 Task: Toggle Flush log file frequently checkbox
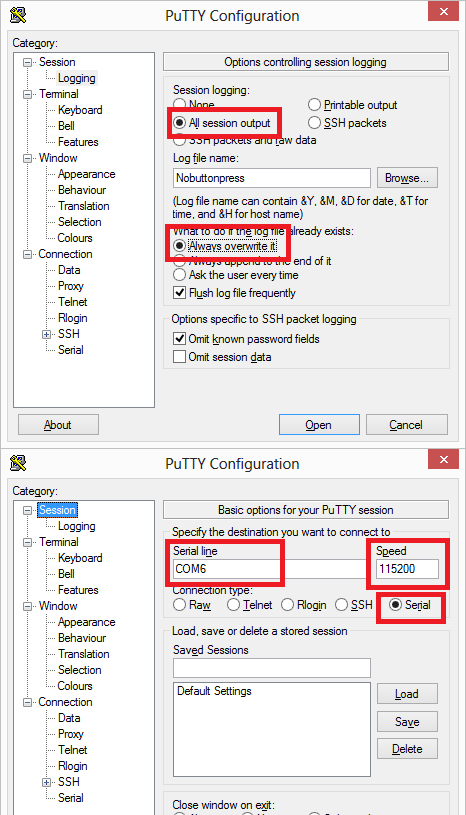tap(179, 293)
